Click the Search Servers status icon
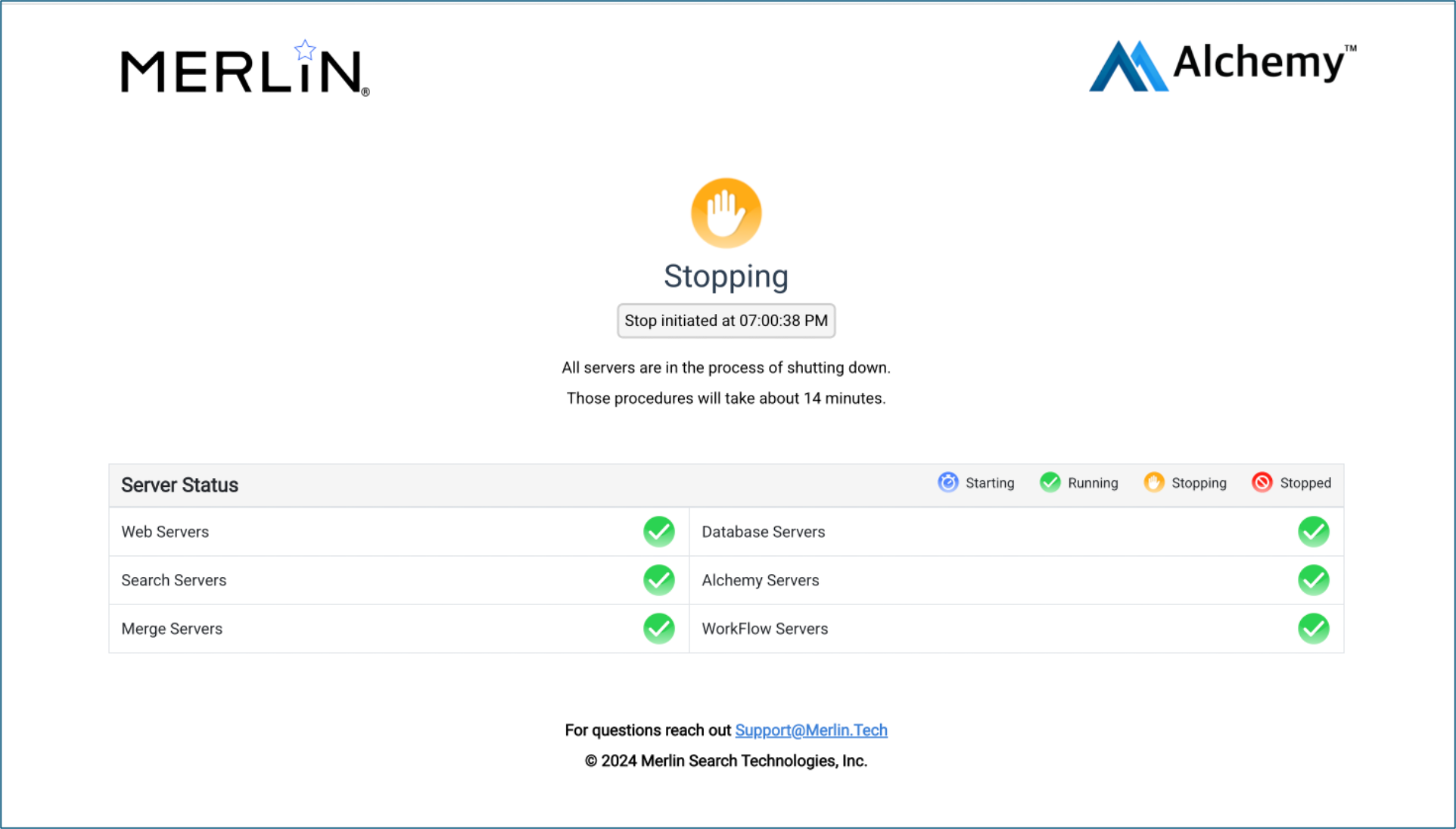The height and width of the screenshot is (829, 1456). coord(658,580)
